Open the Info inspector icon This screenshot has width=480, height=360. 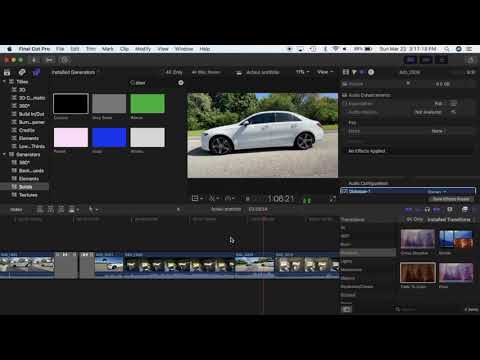(371, 72)
